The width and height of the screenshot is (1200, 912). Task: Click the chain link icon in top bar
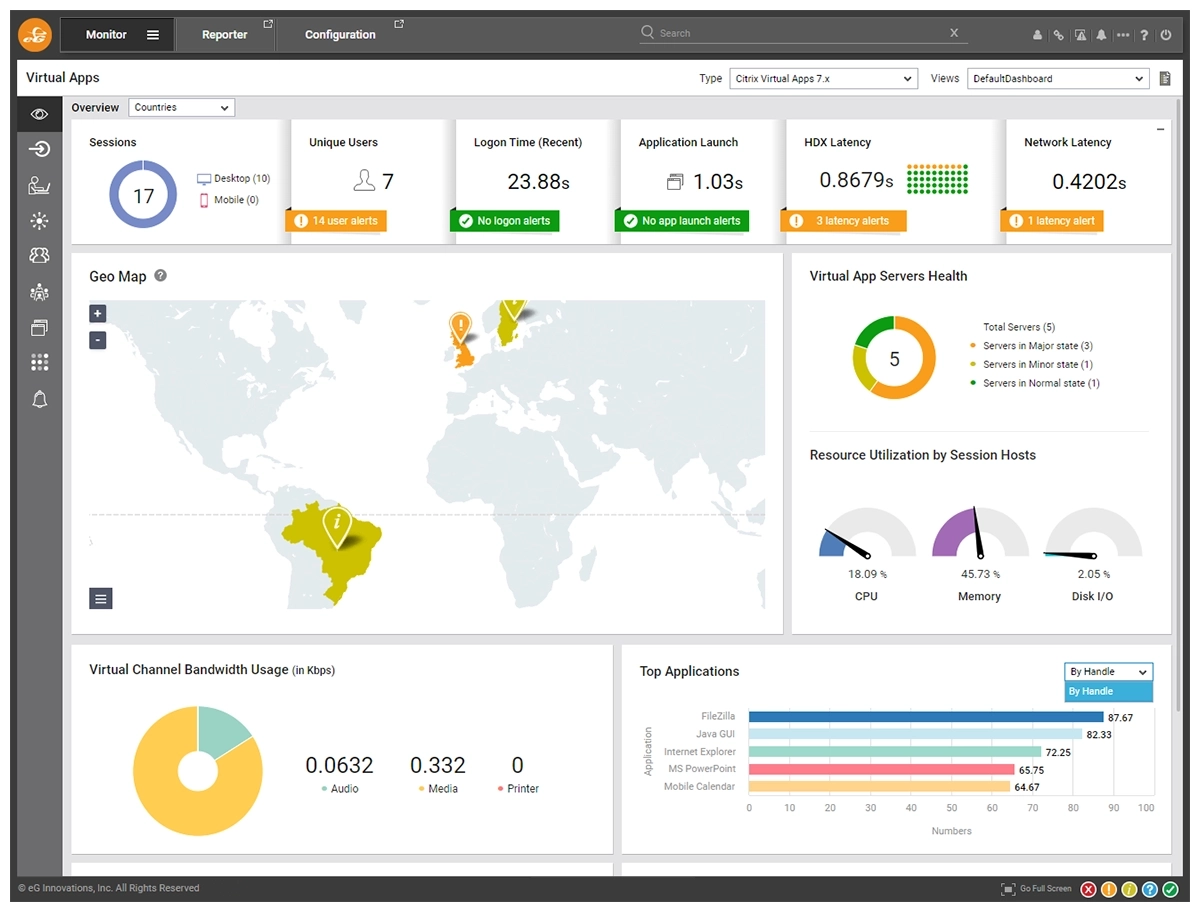(1058, 35)
